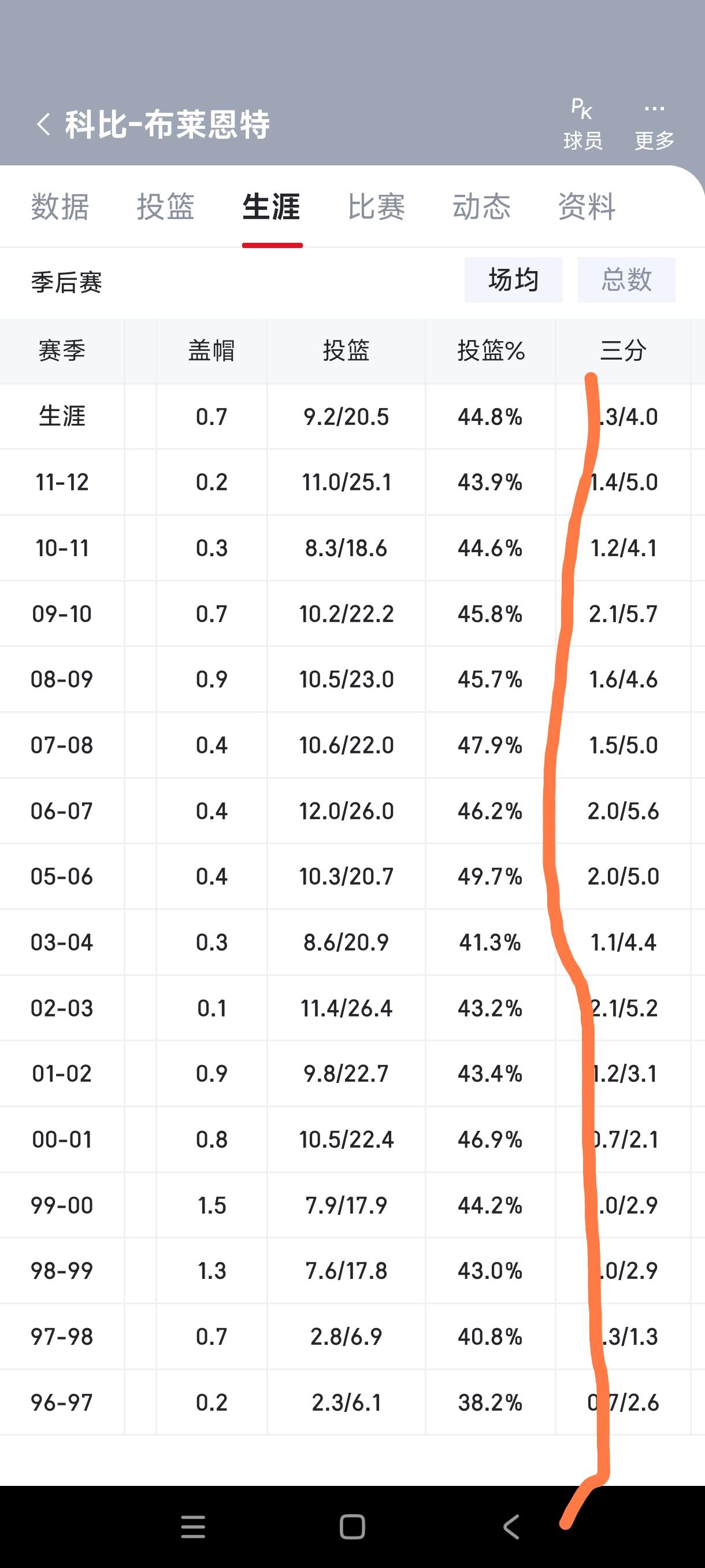The width and height of the screenshot is (705, 1568).
Task: Tap the Android back navigation icon
Action: coord(511,1526)
